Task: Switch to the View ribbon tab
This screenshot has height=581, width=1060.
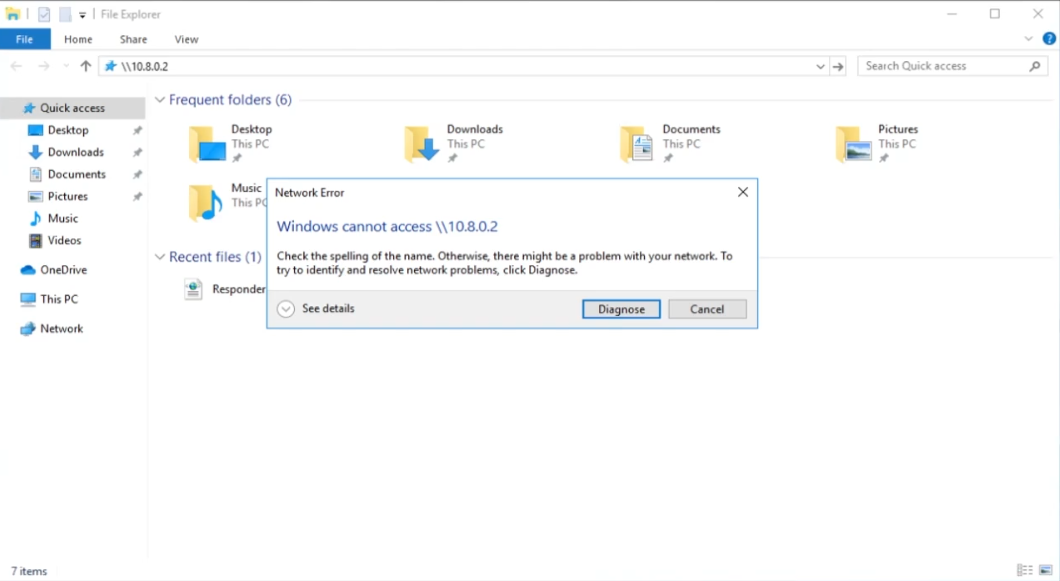Action: click(186, 39)
